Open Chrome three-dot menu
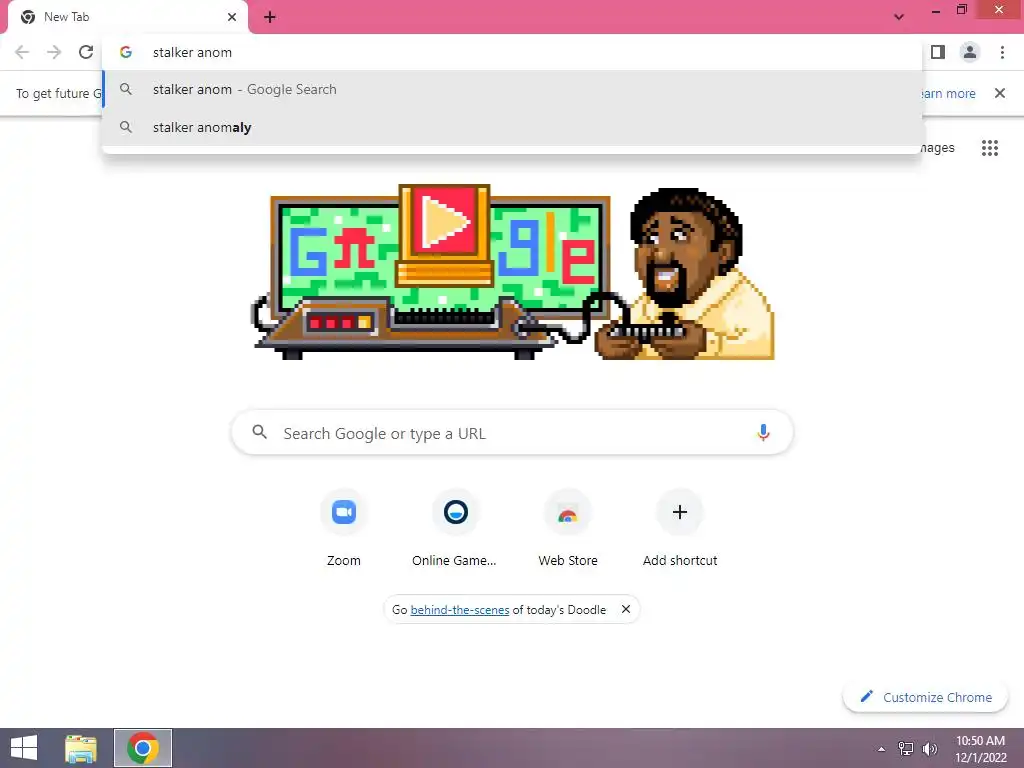 click(1002, 52)
